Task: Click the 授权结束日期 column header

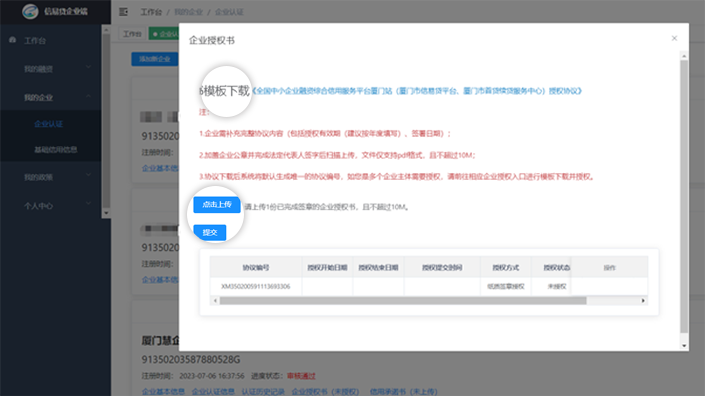Action: pos(378,267)
